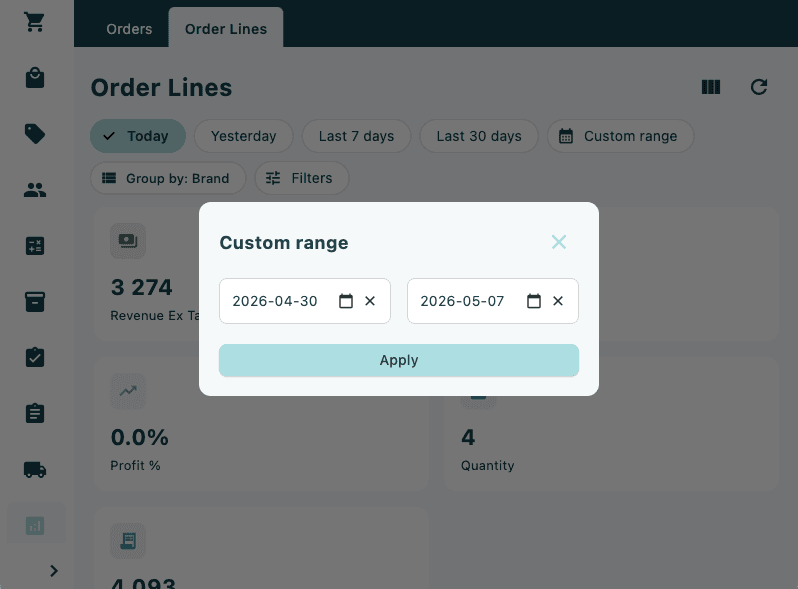Switch to the Orders tab
The width and height of the screenshot is (798, 589).
[x=129, y=29]
